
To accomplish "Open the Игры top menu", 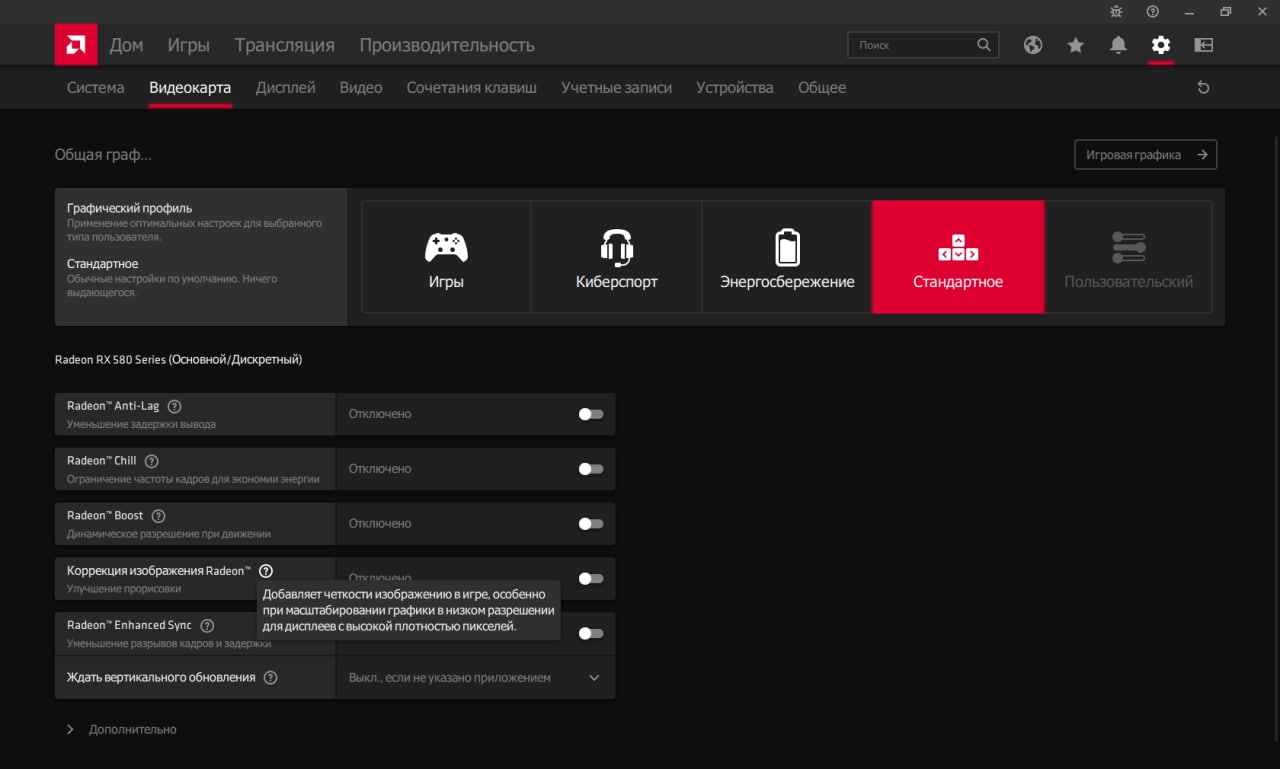I will tap(189, 45).
